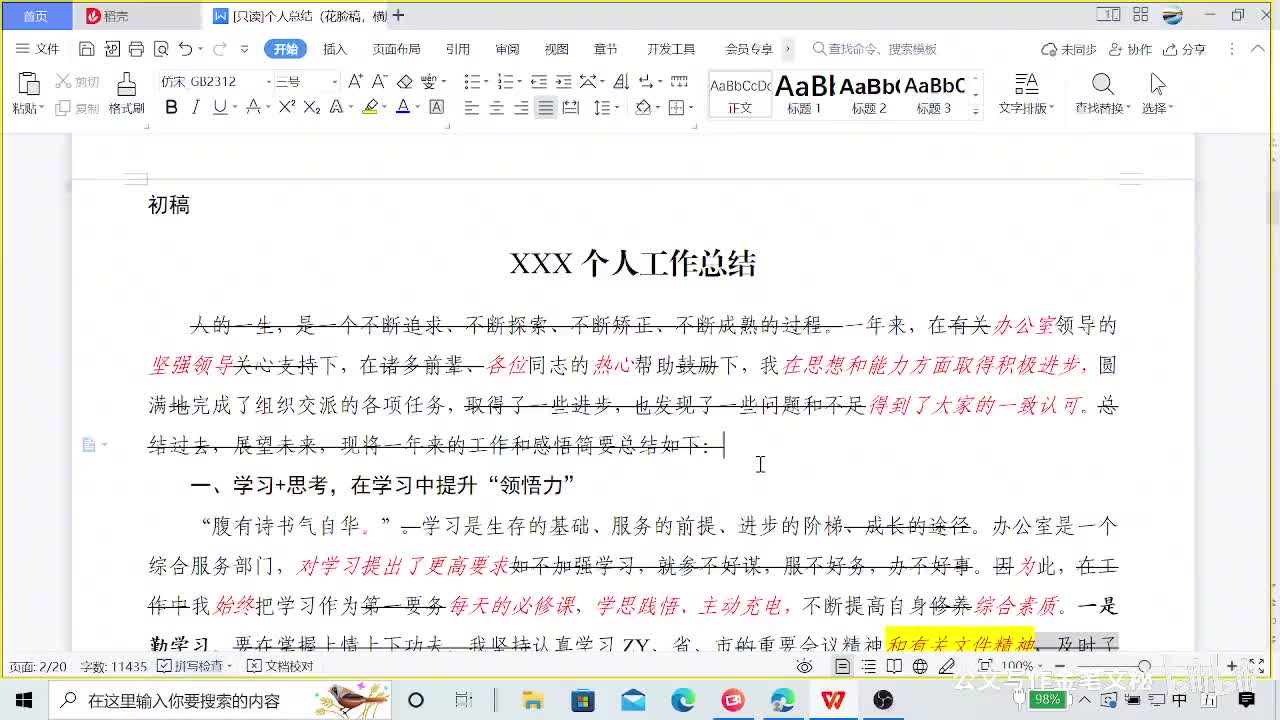The width and height of the screenshot is (1280, 720).
Task: Open the 插入 ribbon tab
Action: (335, 49)
